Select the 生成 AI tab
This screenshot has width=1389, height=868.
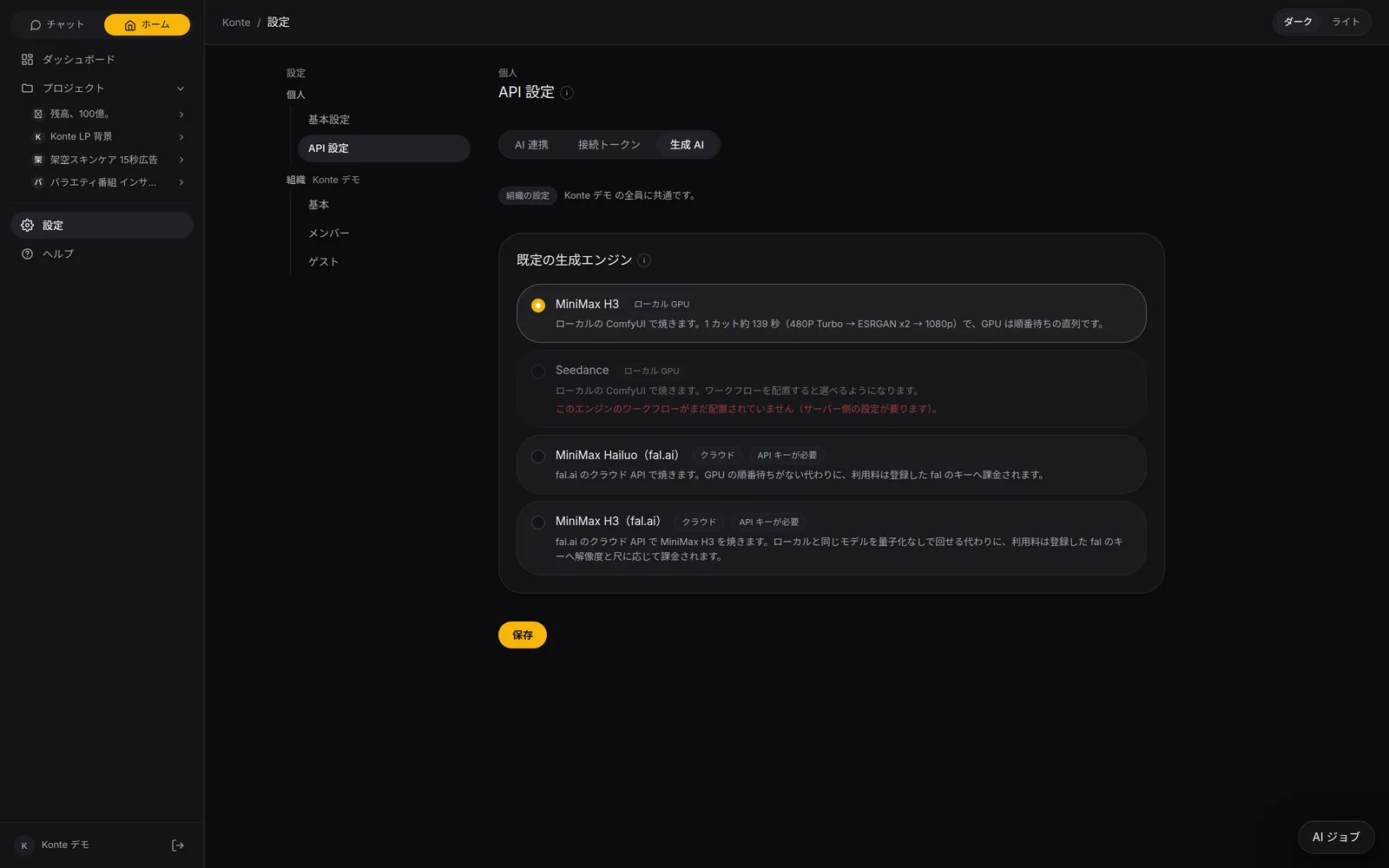(x=687, y=145)
